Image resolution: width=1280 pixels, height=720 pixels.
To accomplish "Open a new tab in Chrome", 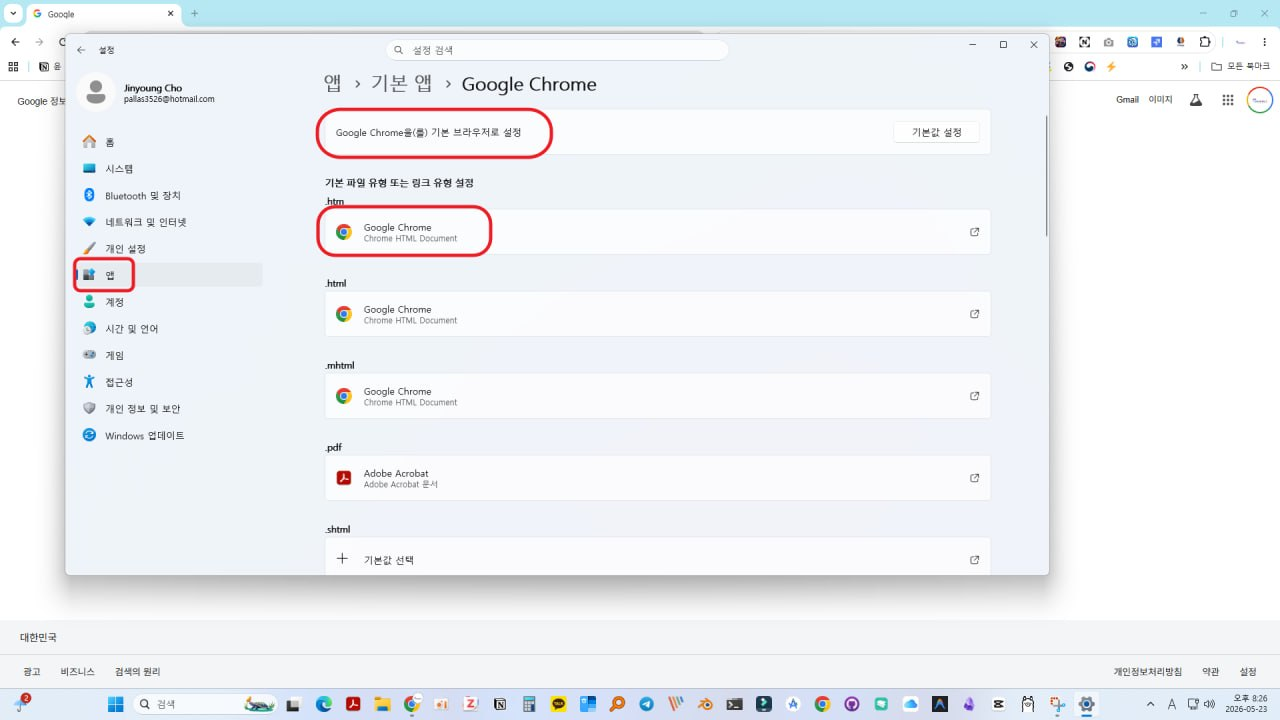I will 194,14.
